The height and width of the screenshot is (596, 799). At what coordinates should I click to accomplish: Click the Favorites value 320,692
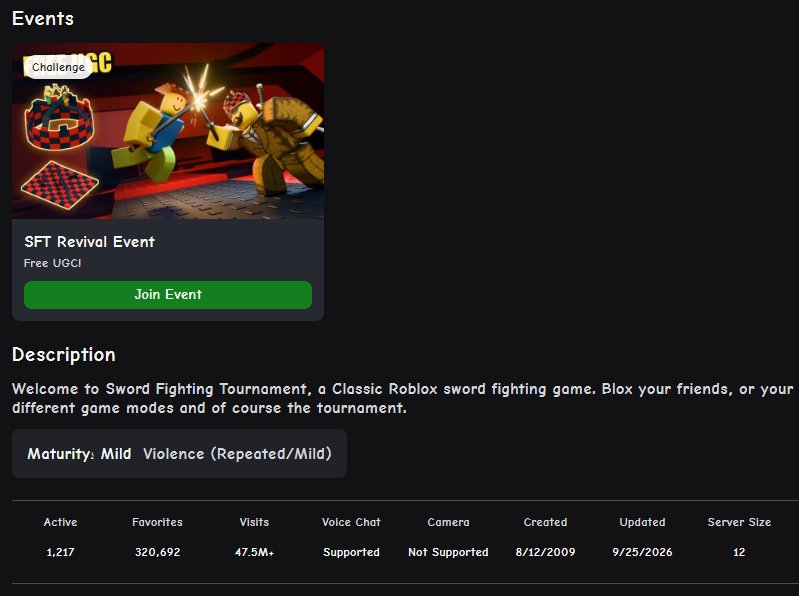tap(157, 552)
